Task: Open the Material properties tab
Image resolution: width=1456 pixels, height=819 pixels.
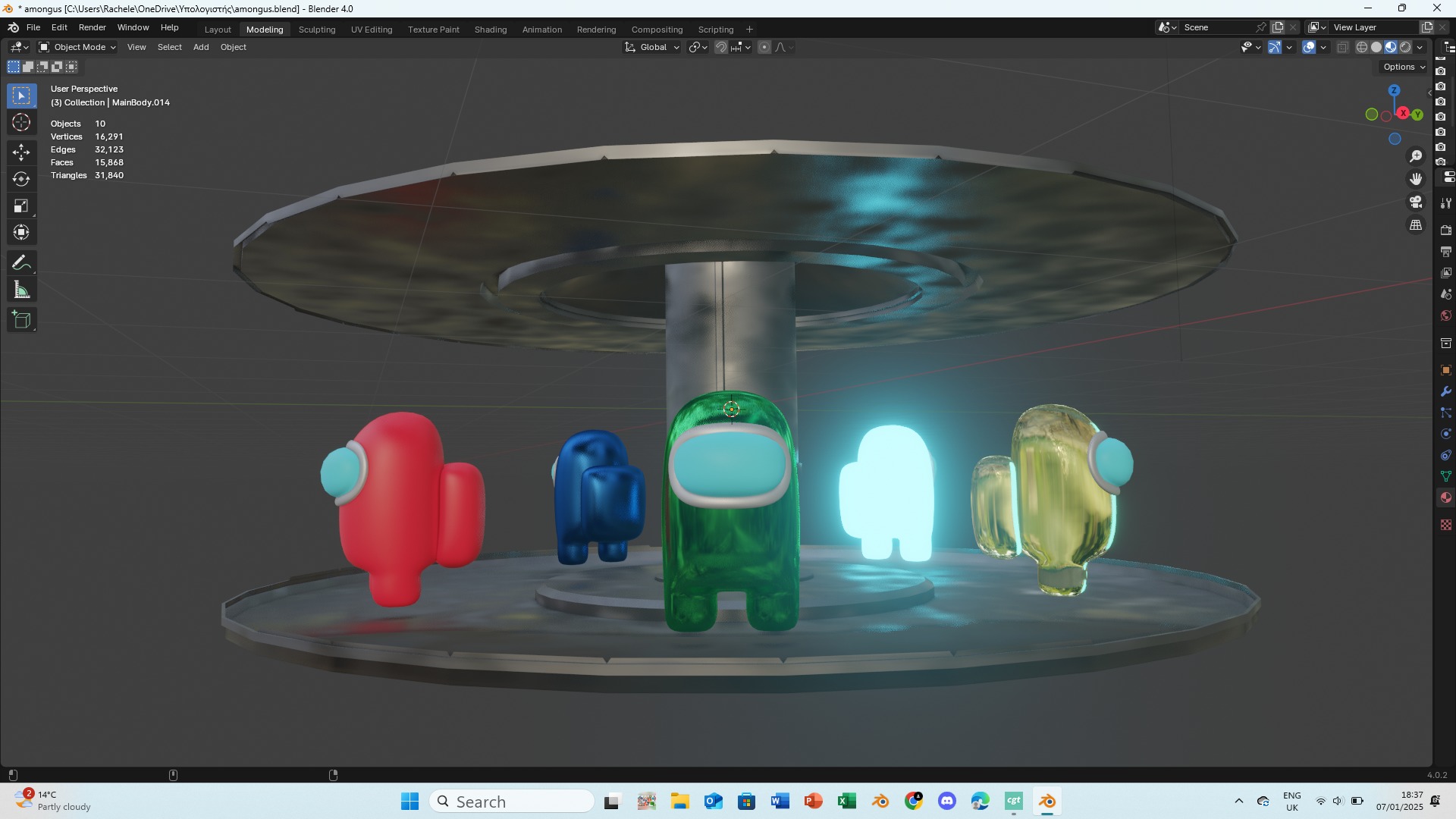Action: 1446,497
